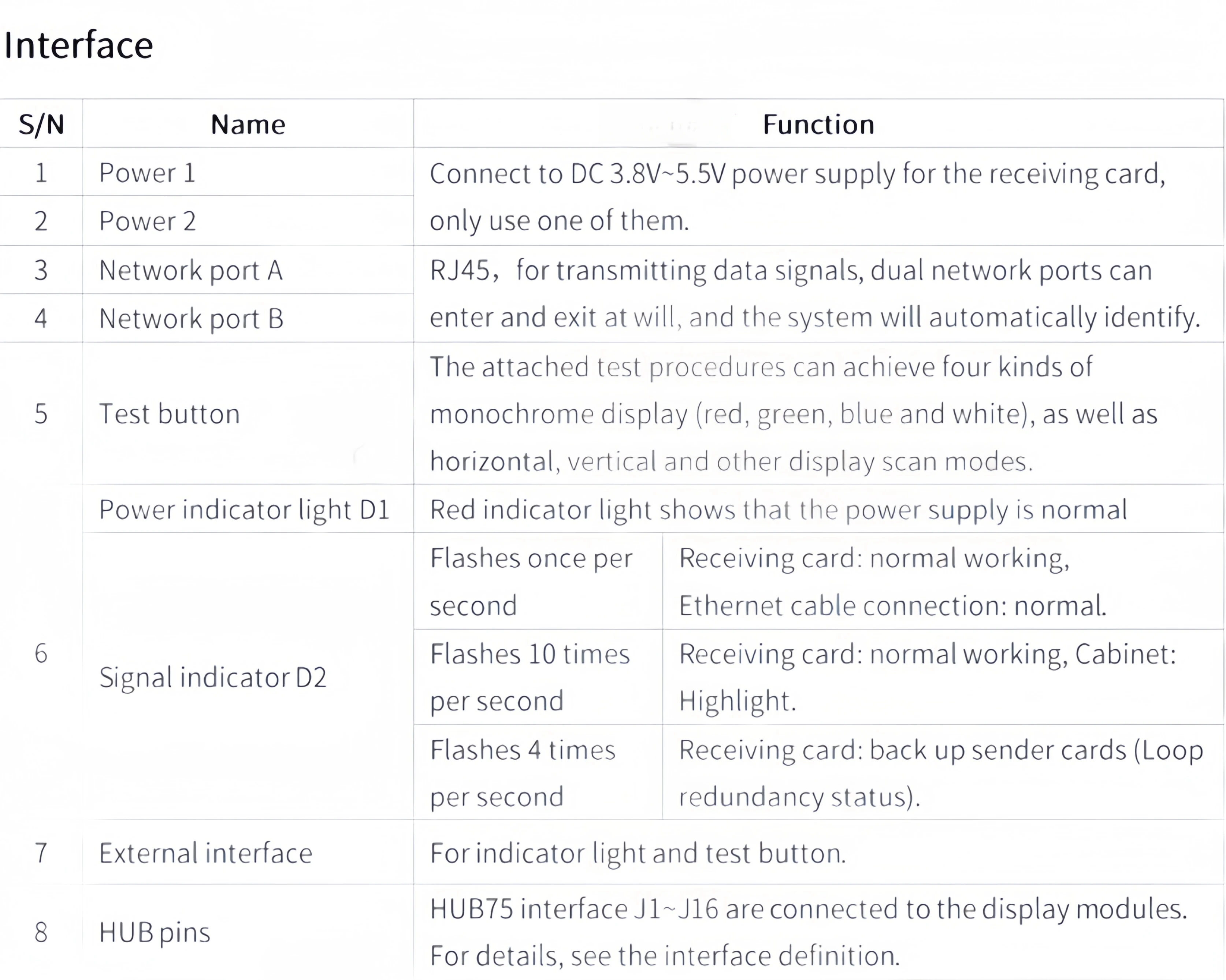Click the Network port A cell
This screenshot has height=980, width=1226.
pos(190,270)
